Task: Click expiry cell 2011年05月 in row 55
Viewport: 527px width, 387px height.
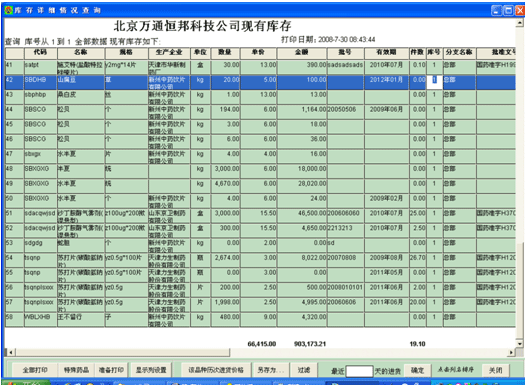Action: 386,275
